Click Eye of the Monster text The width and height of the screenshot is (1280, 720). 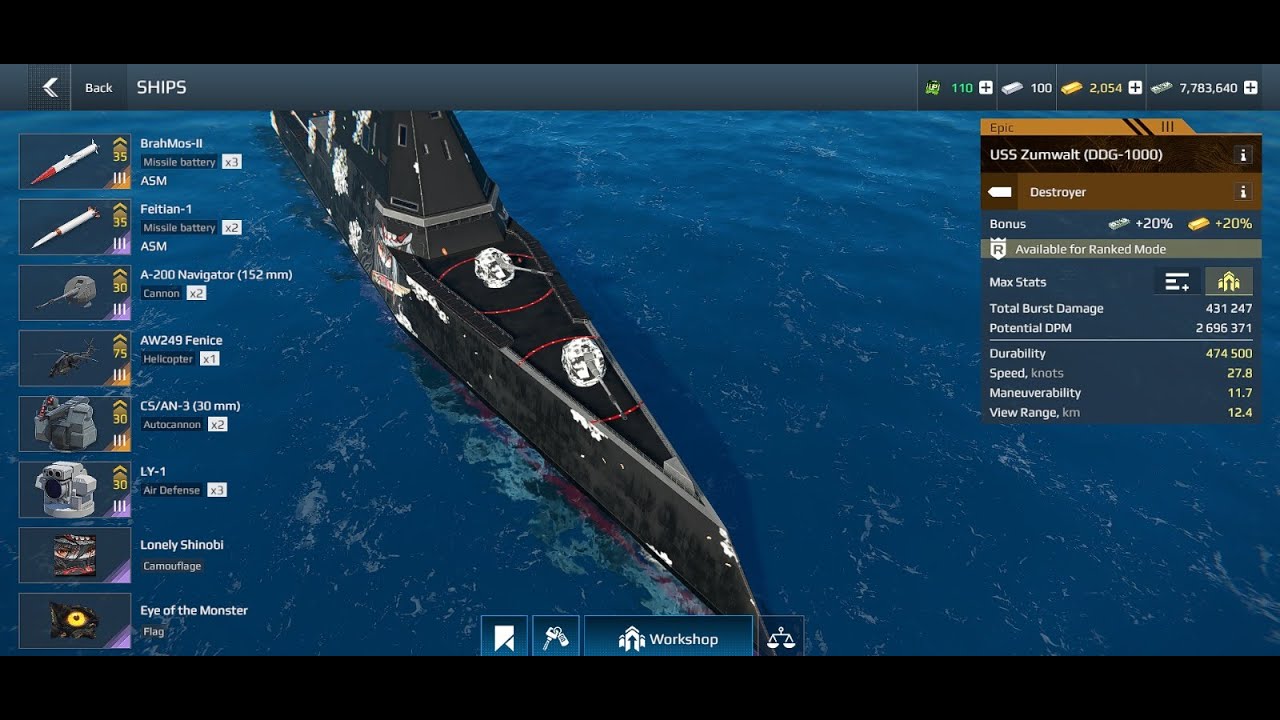(194, 611)
